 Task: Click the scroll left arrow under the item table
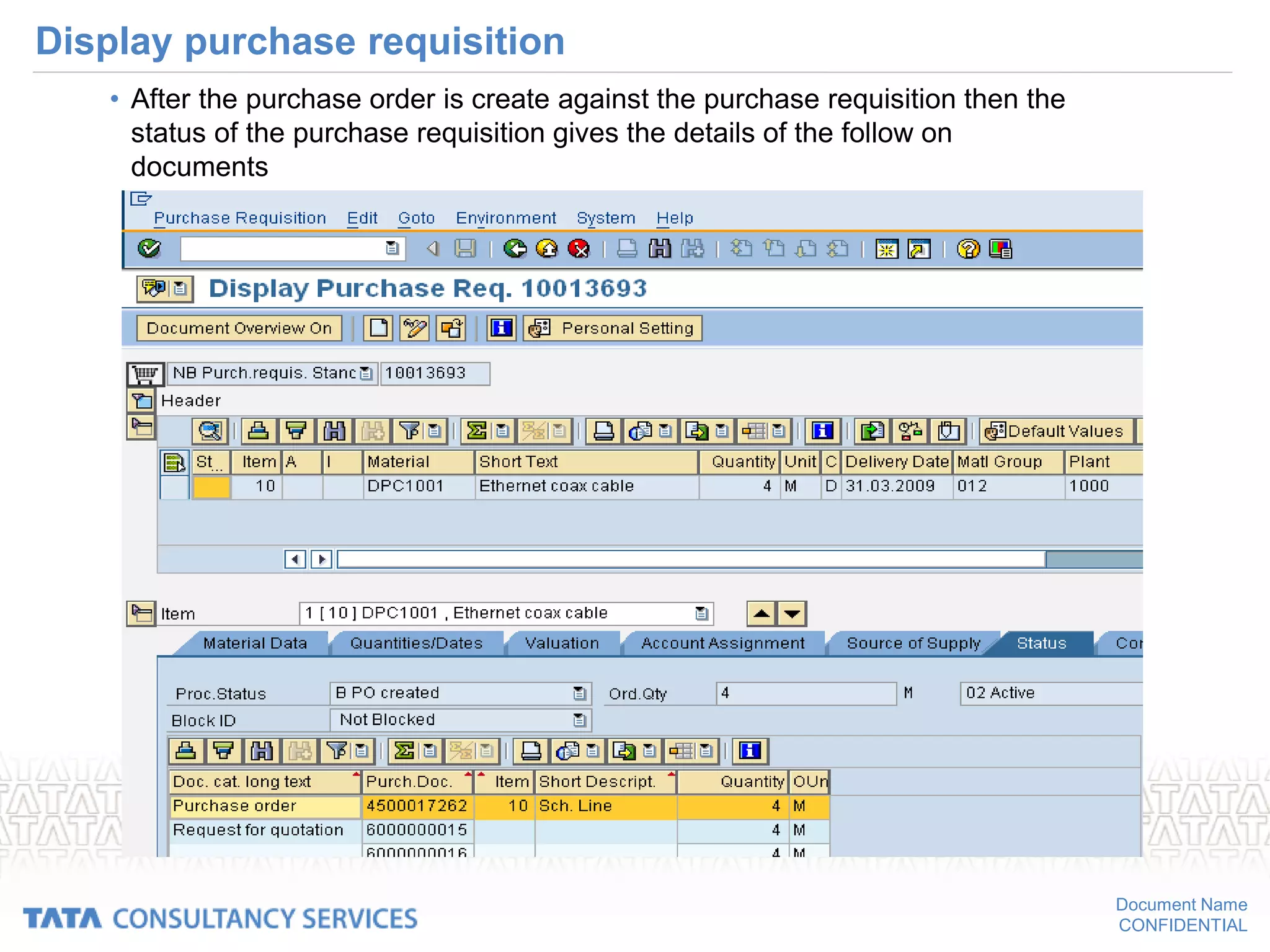pyautogui.click(x=295, y=559)
